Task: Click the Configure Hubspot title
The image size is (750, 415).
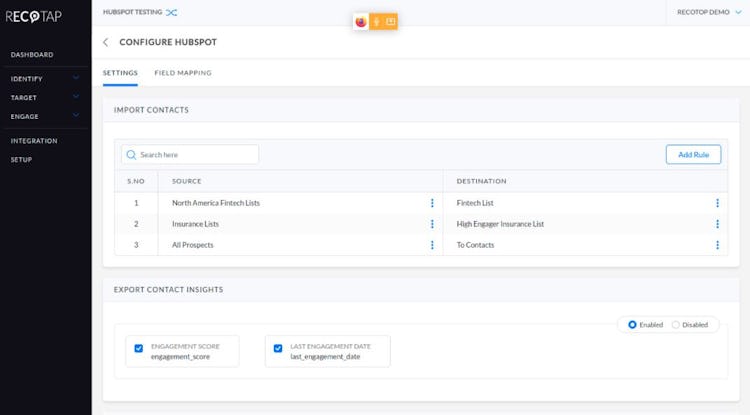Action: 168,42
